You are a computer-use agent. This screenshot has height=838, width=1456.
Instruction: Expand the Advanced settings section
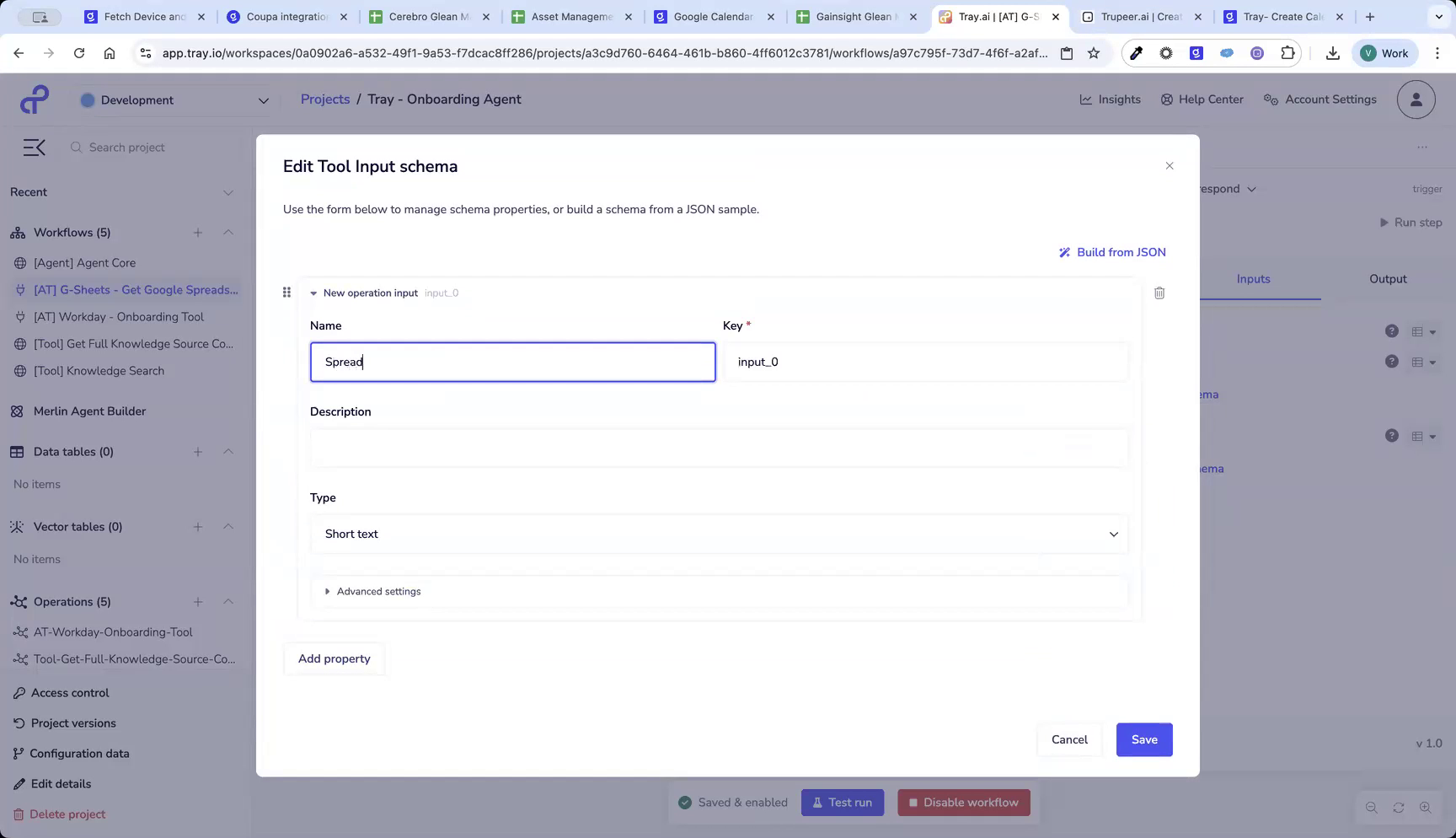[x=373, y=591]
